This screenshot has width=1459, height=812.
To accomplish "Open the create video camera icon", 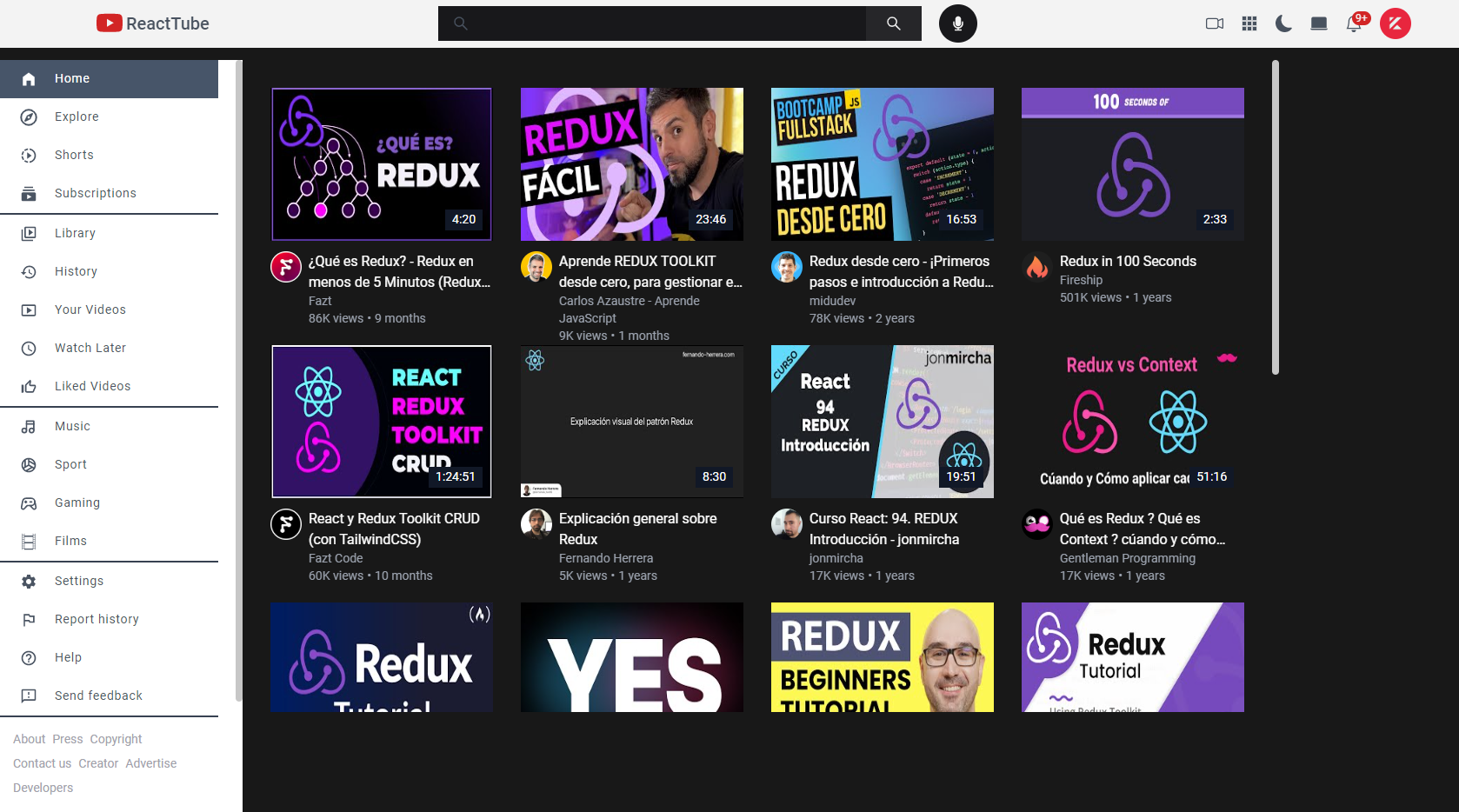I will [1214, 23].
